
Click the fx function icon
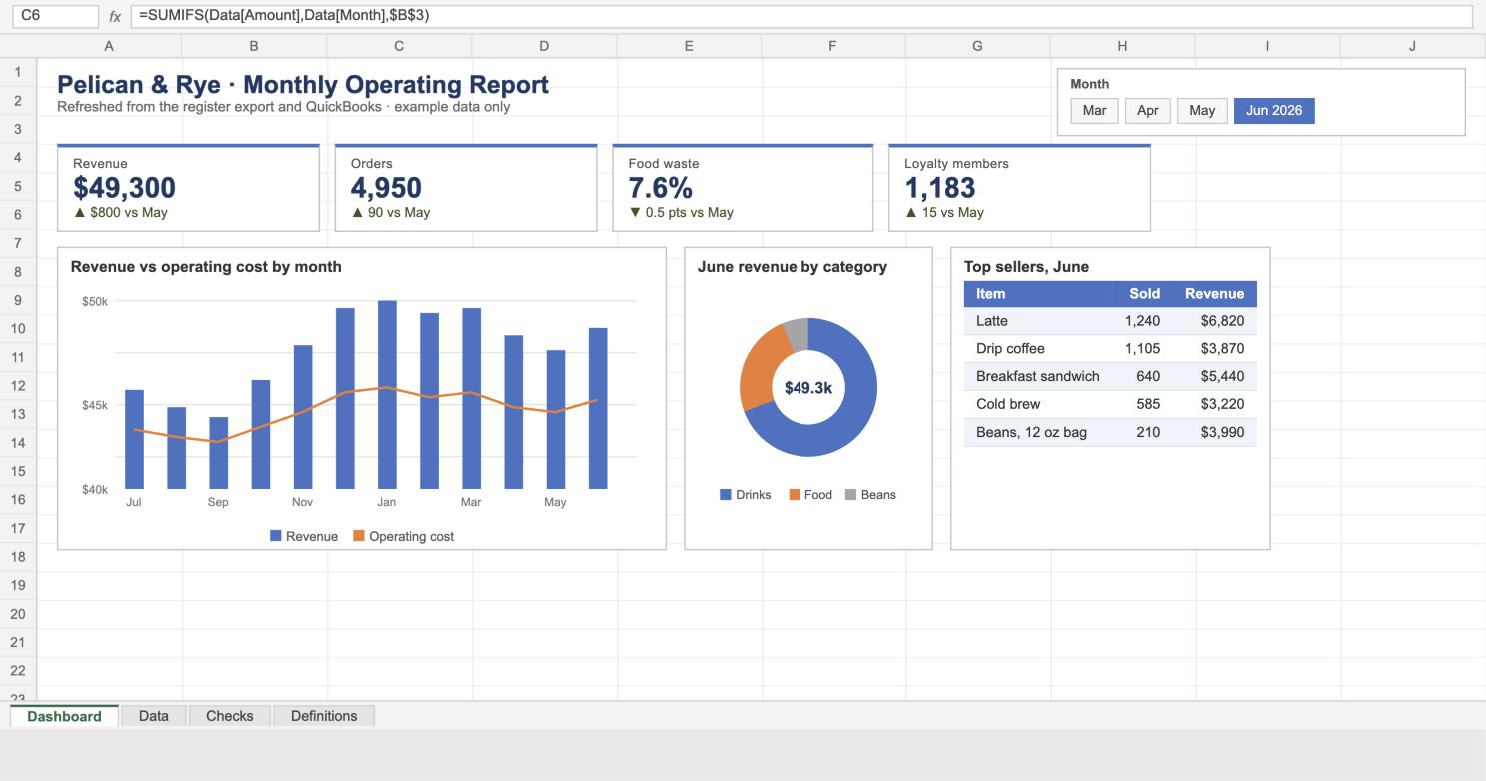point(115,16)
